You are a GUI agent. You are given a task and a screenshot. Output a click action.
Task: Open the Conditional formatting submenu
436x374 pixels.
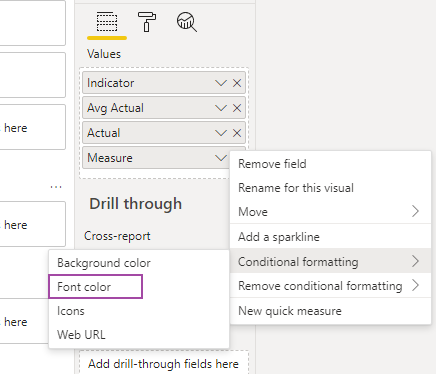pos(330,261)
